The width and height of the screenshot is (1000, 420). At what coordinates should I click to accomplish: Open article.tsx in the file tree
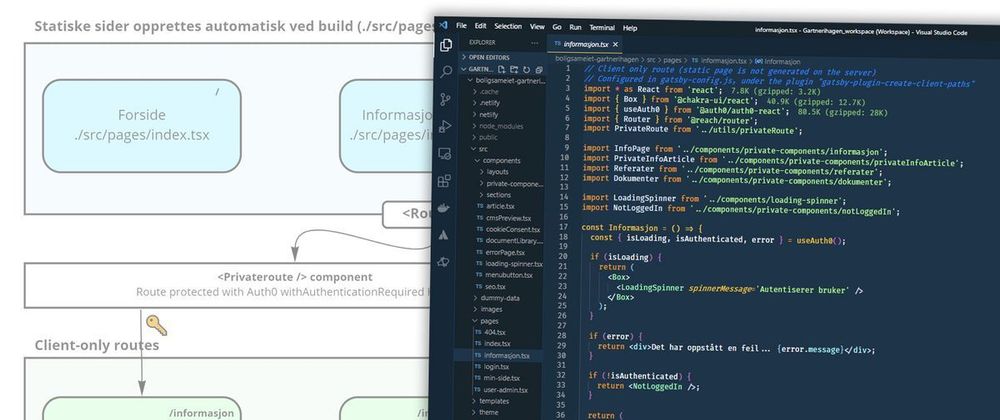click(x=496, y=206)
